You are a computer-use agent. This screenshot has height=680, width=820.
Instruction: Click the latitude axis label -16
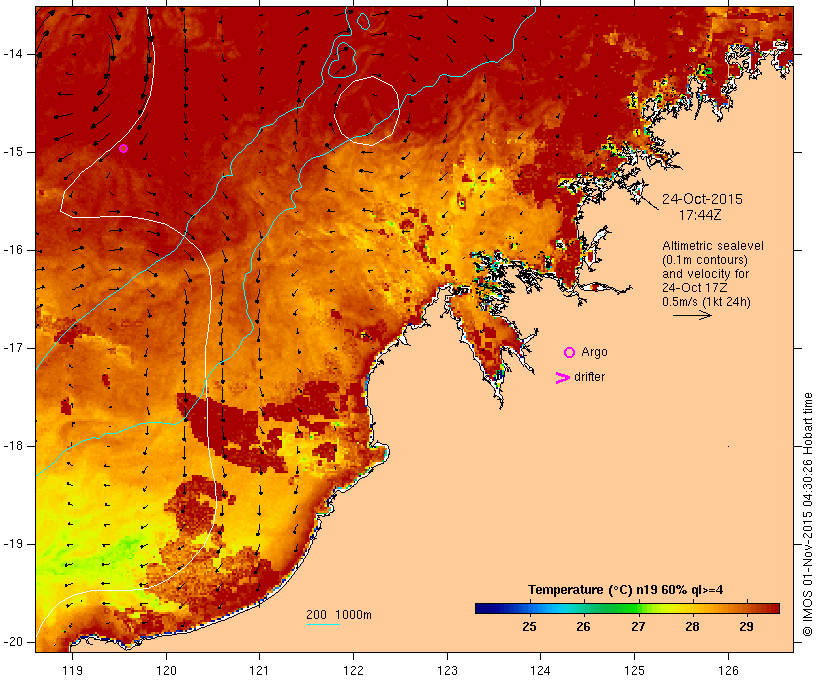[x=13, y=250]
